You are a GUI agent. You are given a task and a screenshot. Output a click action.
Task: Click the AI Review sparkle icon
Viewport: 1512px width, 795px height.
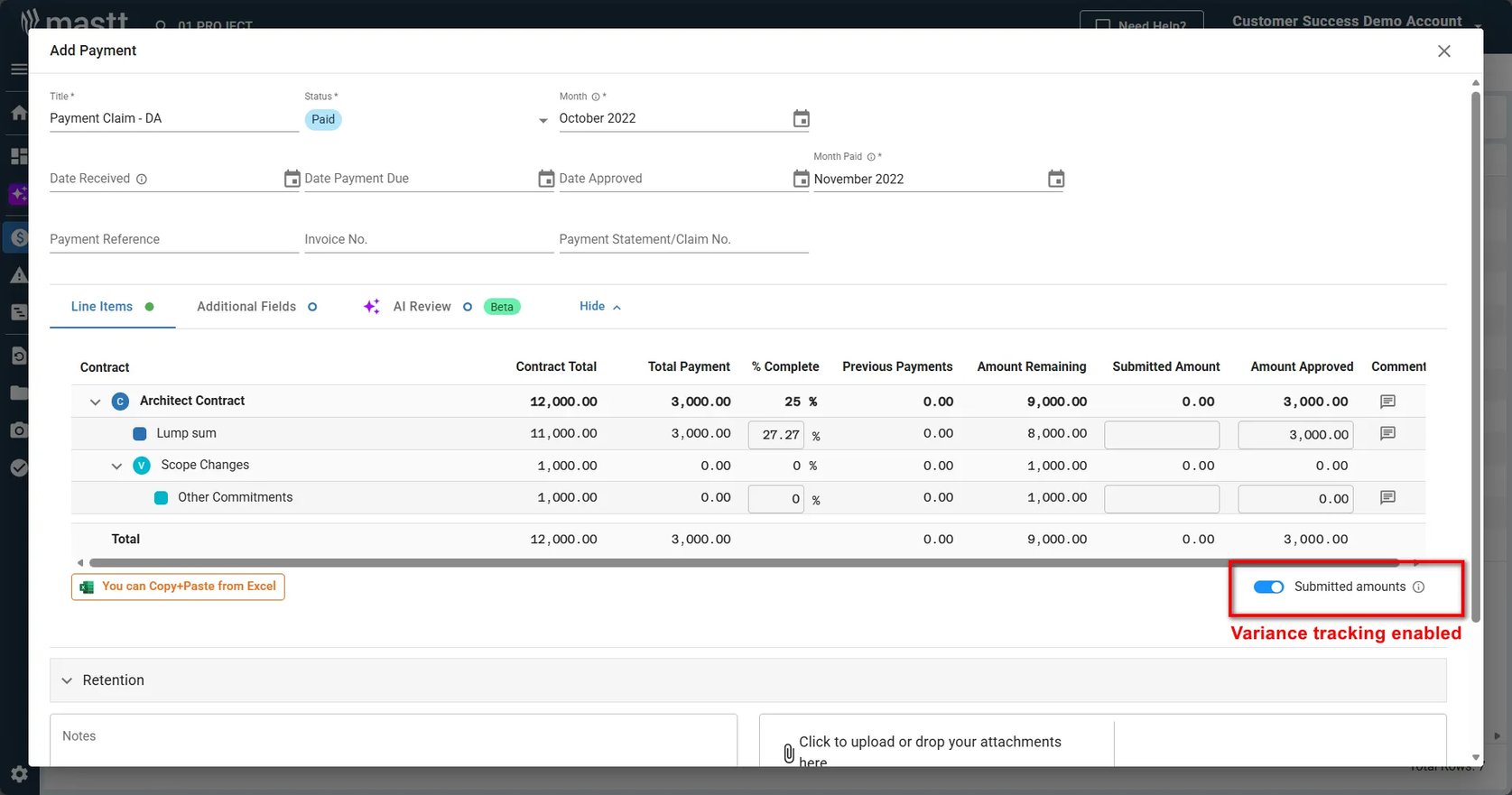pyautogui.click(x=371, y=307)
